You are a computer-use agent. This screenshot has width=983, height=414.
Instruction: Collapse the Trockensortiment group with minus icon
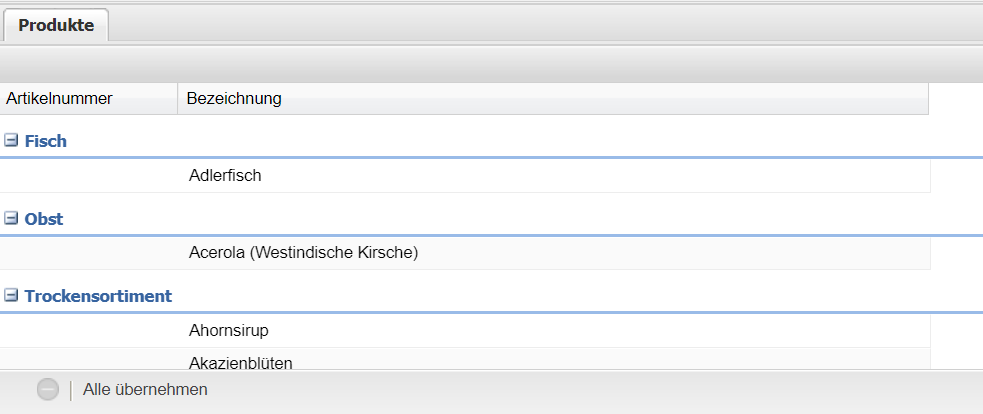pos(11,296)
